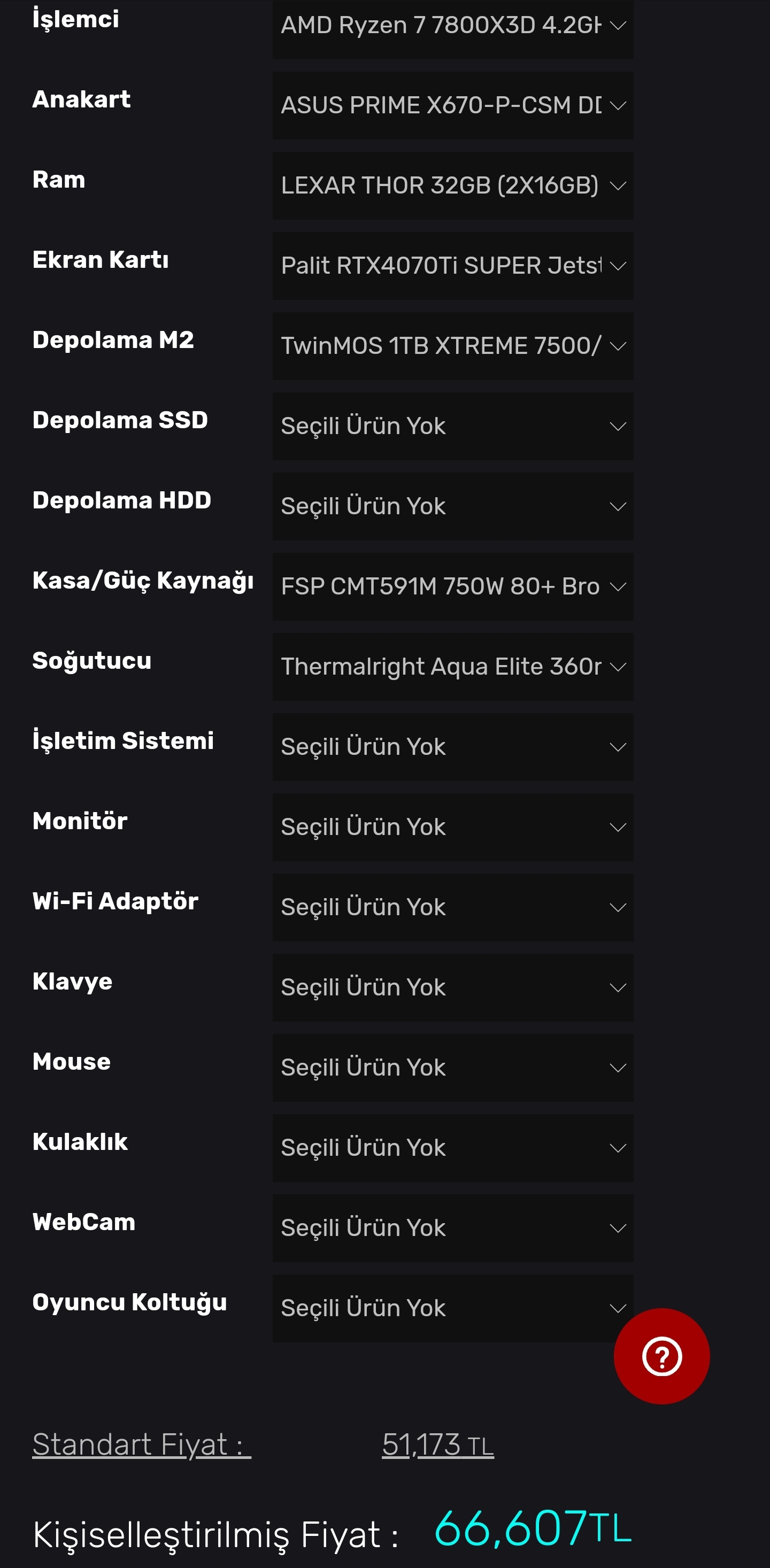
Task: Choose a product for Depolama SSD
Action: 452,426
